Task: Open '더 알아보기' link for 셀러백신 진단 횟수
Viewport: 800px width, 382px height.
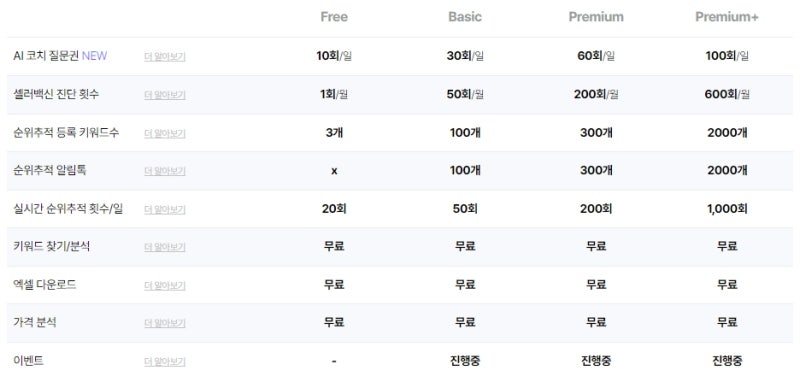Action: 165,95
